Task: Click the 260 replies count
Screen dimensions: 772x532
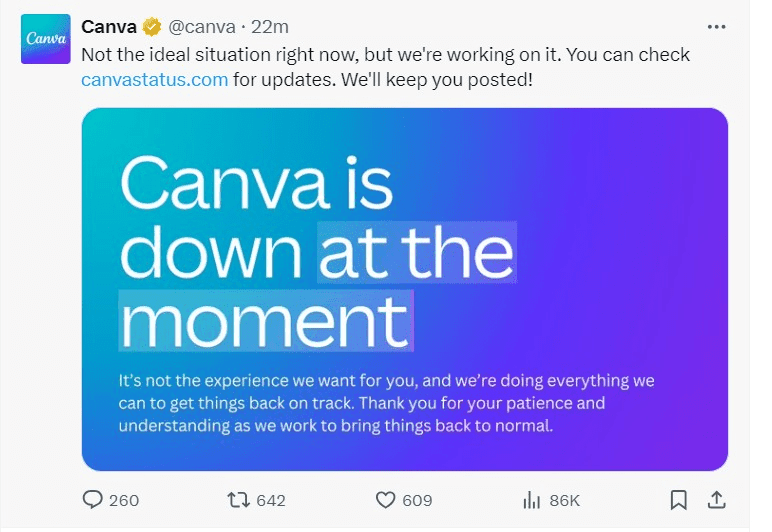Action: click(124, 500)
